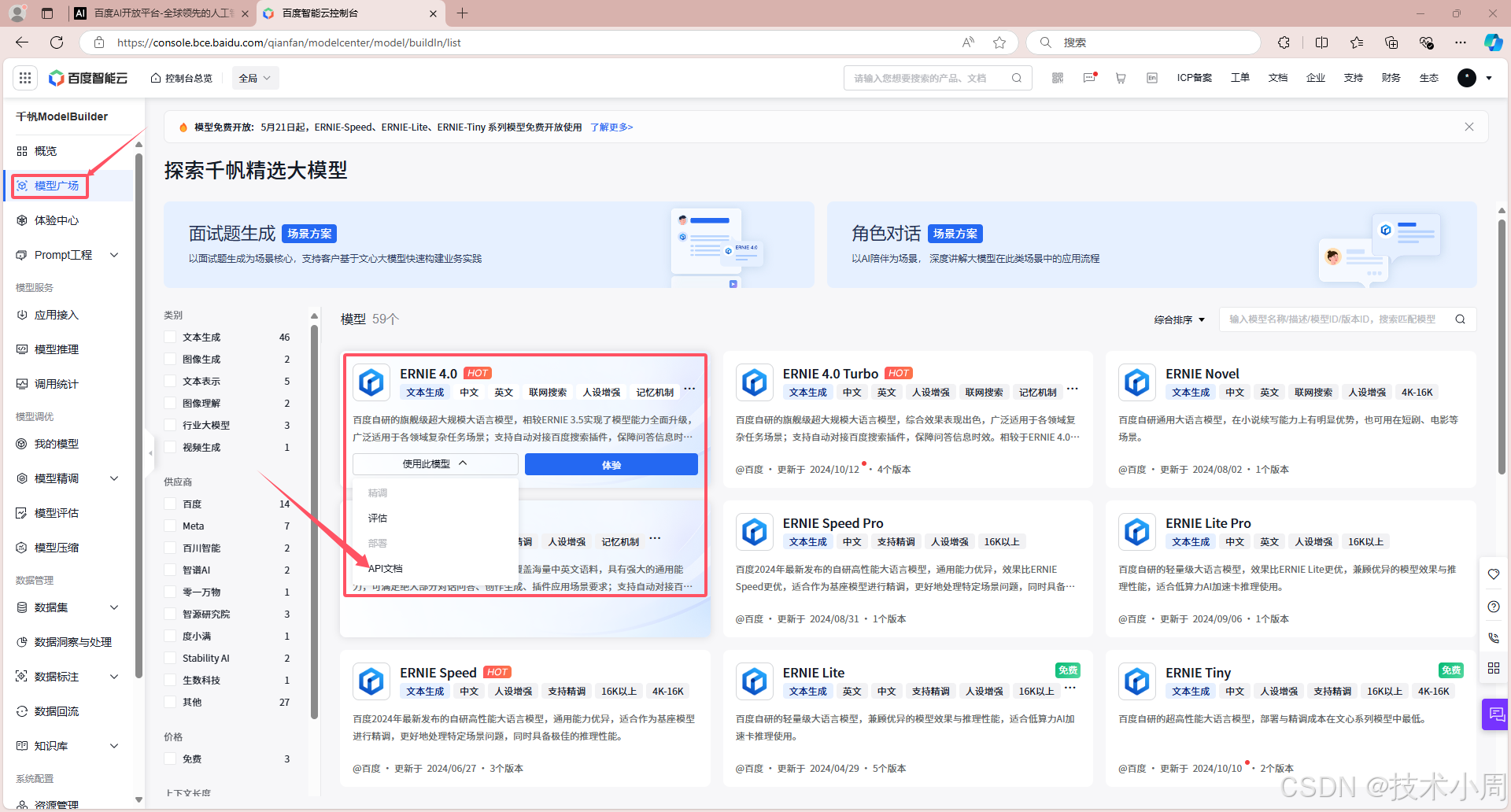The image size is (1511, 812).
Task: Open 模型推理 in the sidebar
Action: pyautogui.click(x=57, y=349)
